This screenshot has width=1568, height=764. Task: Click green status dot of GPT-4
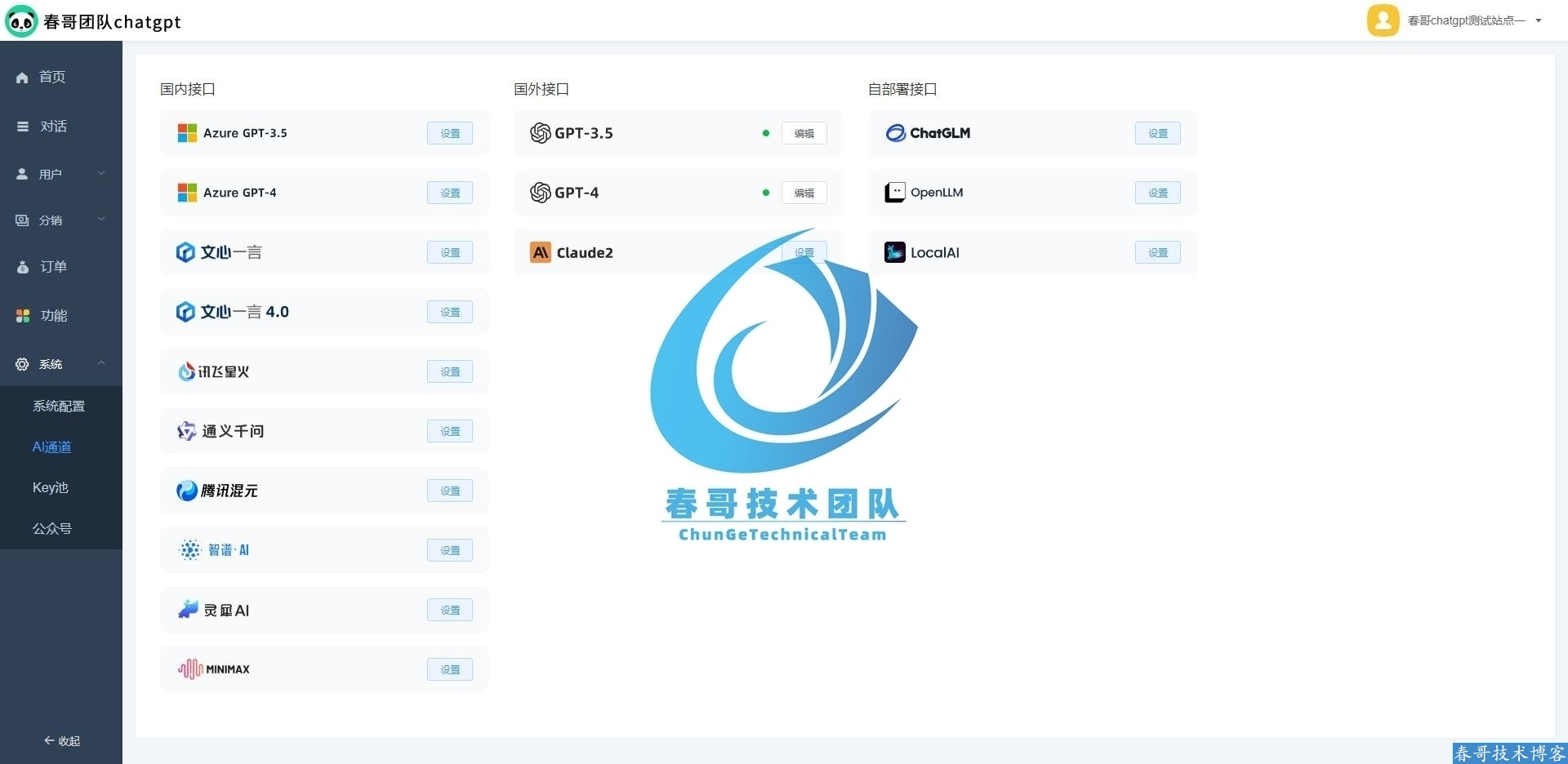tap(765, 193)
